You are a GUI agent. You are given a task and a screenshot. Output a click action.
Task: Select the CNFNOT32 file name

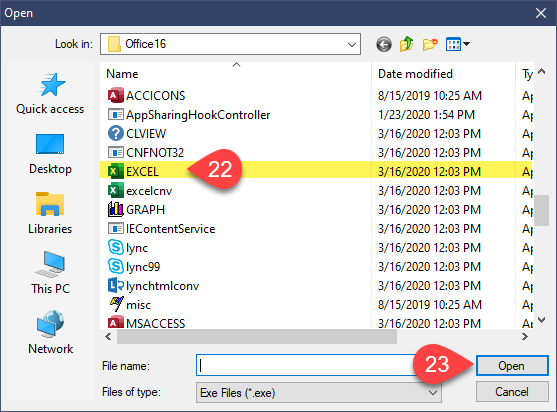point(155,153)
